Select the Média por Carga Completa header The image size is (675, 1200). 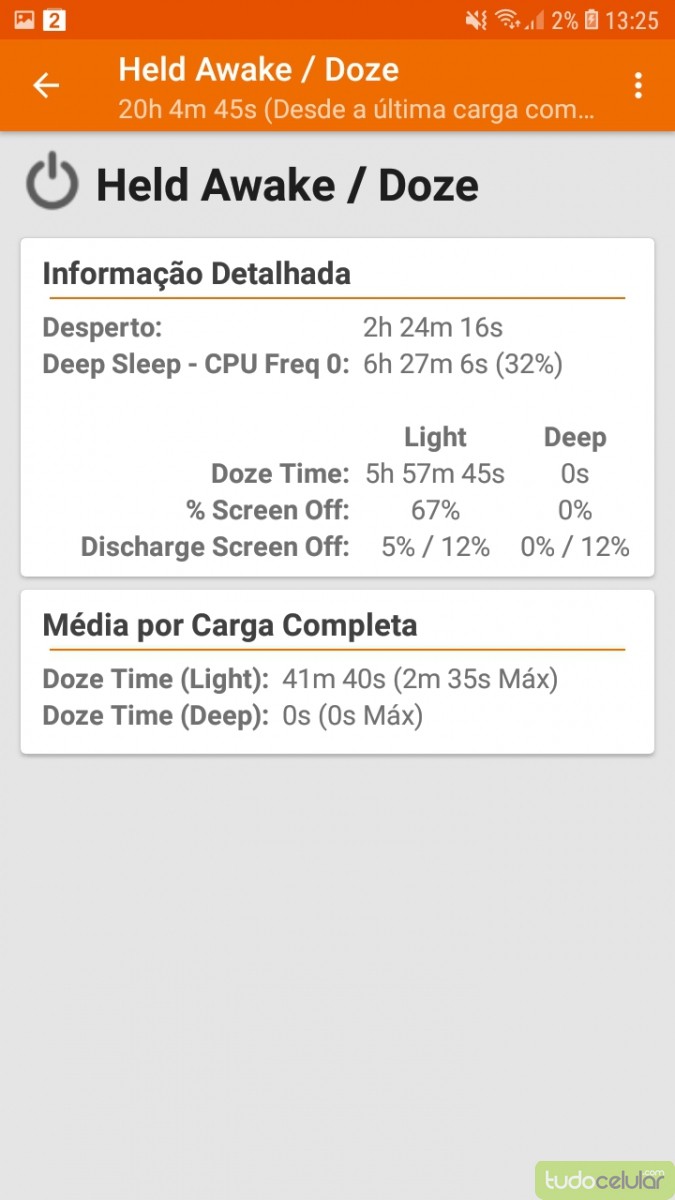point(230,626)
